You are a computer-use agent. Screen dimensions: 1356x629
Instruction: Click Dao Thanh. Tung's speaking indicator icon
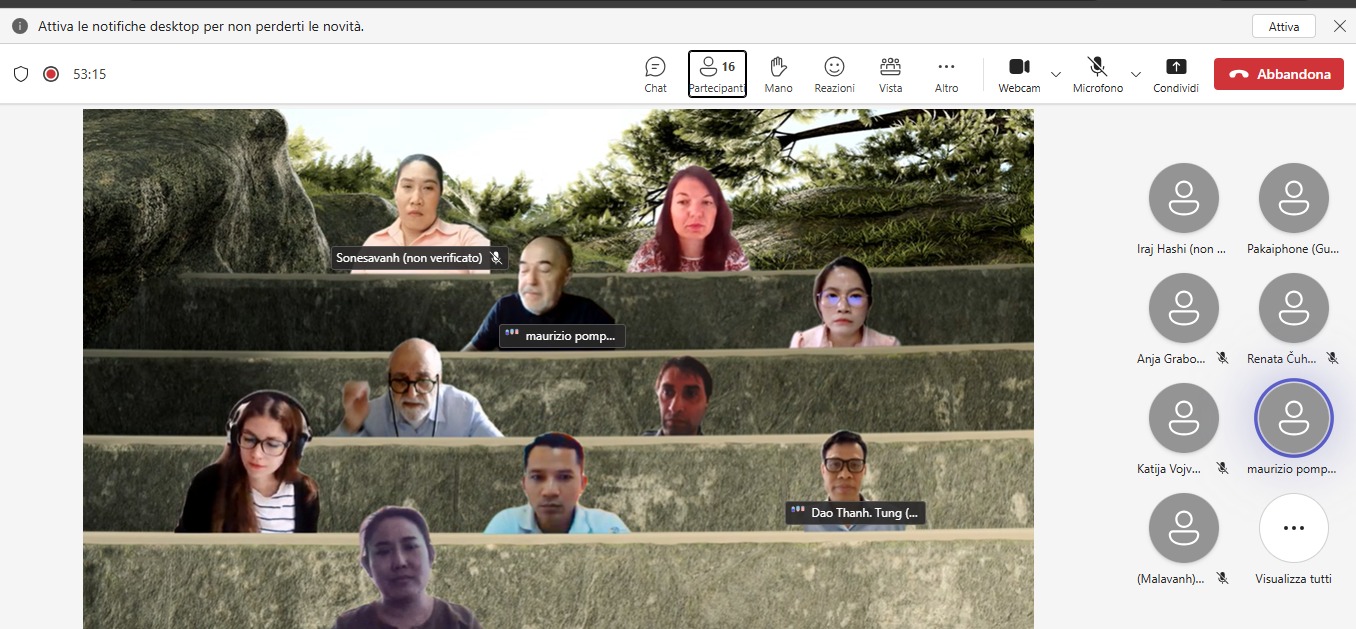point(797,512)
